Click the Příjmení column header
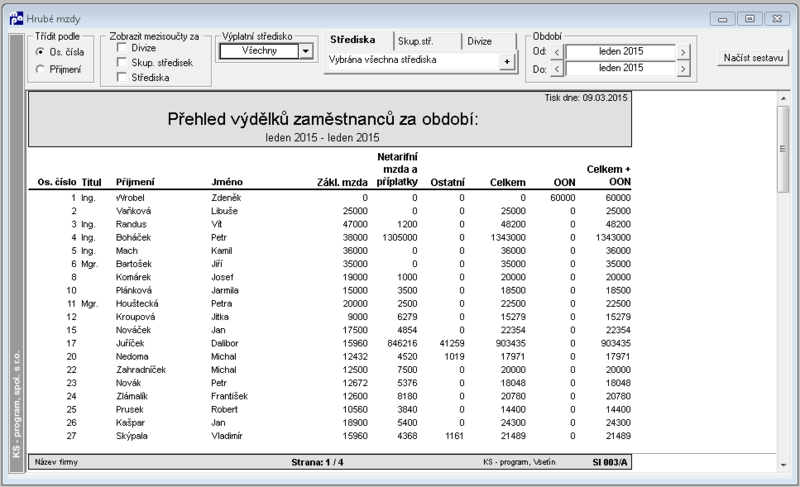800x487 pixels. pos(135,182)
